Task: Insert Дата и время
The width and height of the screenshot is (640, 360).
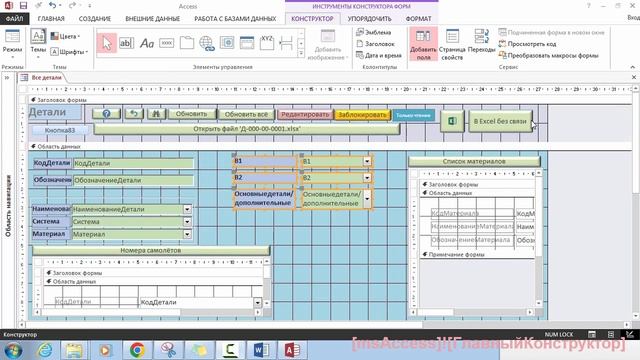Action: pos(379,55)
